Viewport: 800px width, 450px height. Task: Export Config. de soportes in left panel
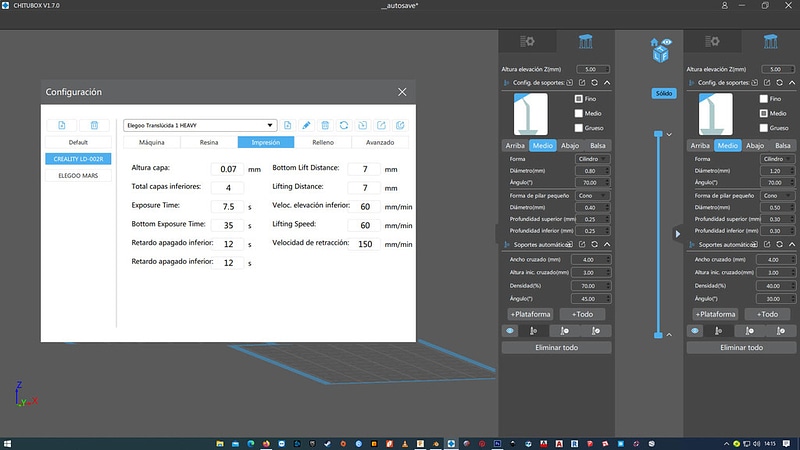pyautogui.click(x=582, y=82)
